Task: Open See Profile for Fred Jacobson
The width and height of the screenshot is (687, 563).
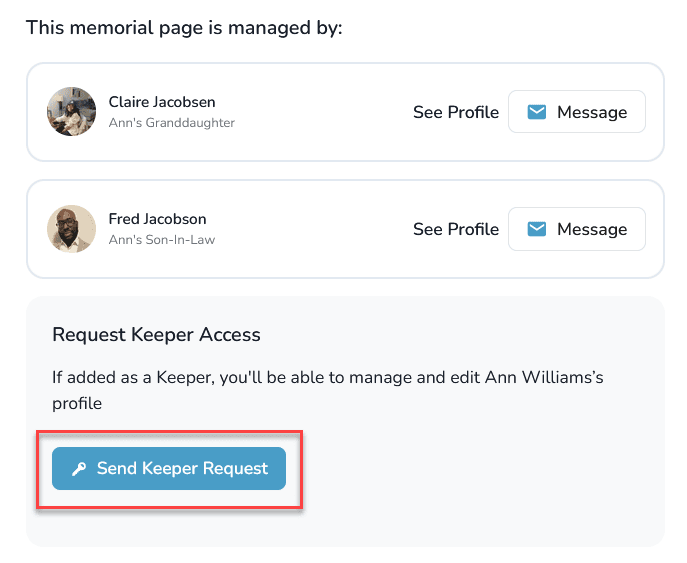Action: click(x=455, y=229)
